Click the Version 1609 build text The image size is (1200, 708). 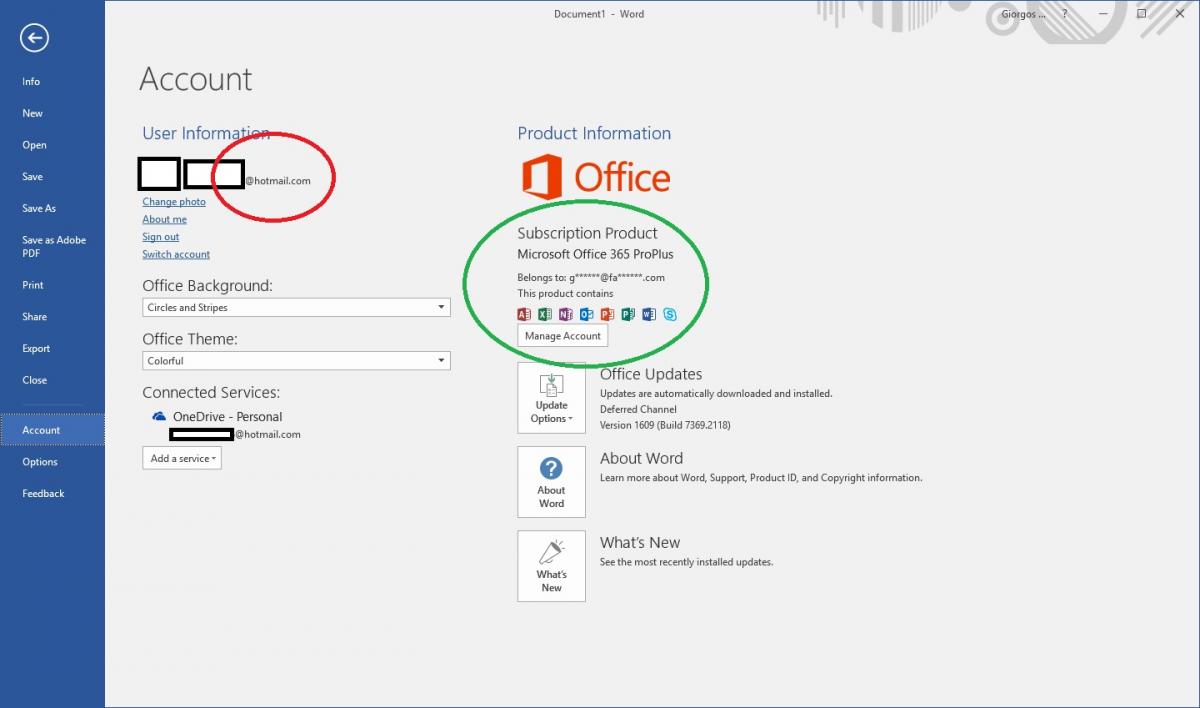[665, 425]
